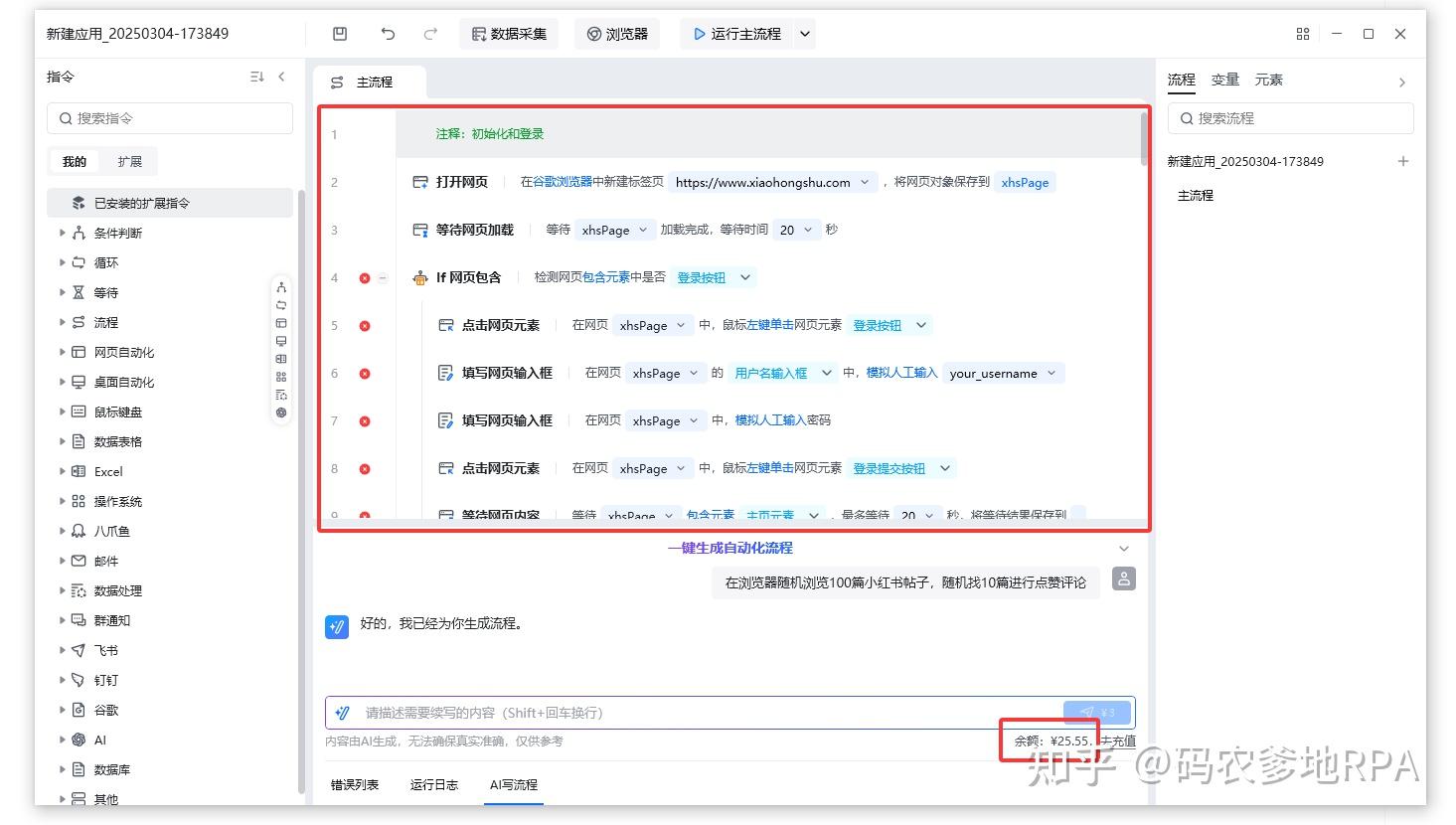Click the avatar icon next to the generated prompt

tap(1124, 577)
